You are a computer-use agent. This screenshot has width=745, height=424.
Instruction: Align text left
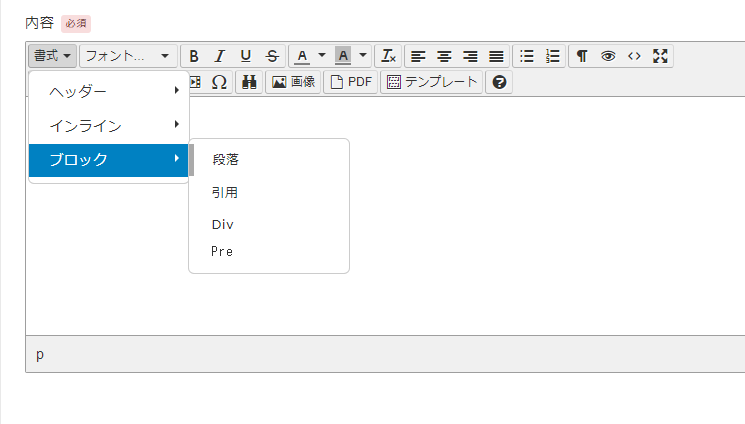418,56
